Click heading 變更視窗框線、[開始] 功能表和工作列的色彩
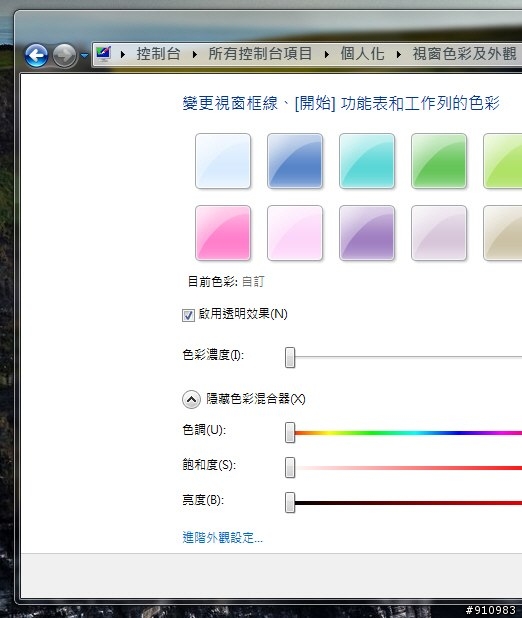Image resolution: width=522 pixels, height=618 pixels. pyautogui.click(x=341, y=103)
